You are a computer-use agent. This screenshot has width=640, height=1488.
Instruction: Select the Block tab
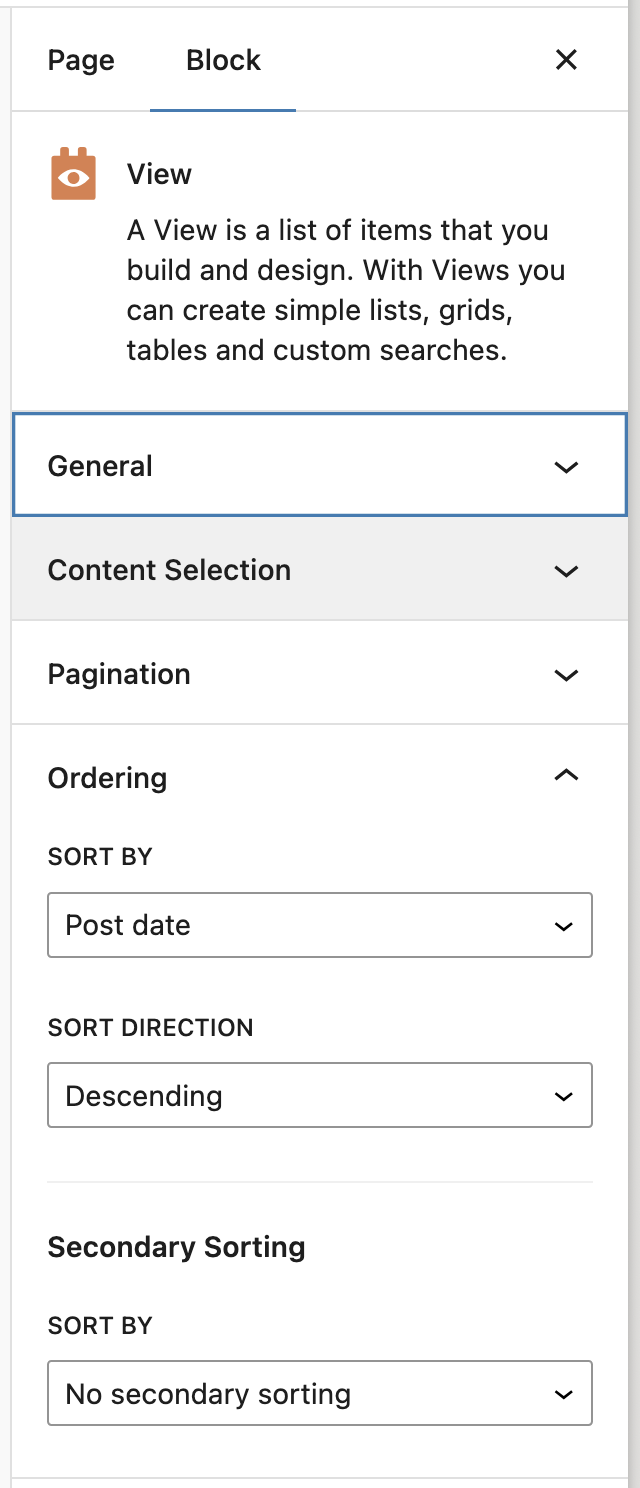coord(223,60)
